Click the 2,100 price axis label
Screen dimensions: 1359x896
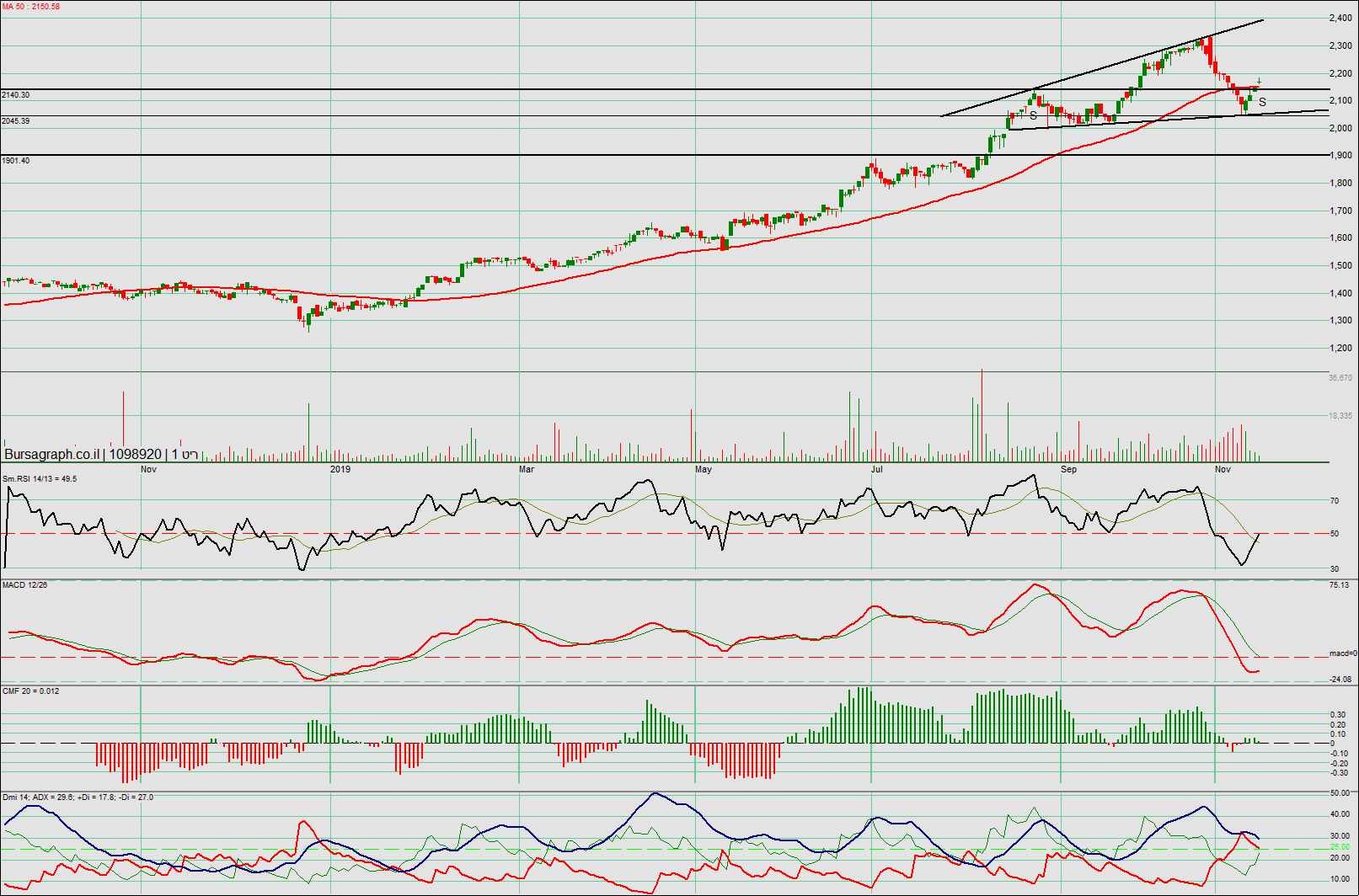pos(1340,100)
